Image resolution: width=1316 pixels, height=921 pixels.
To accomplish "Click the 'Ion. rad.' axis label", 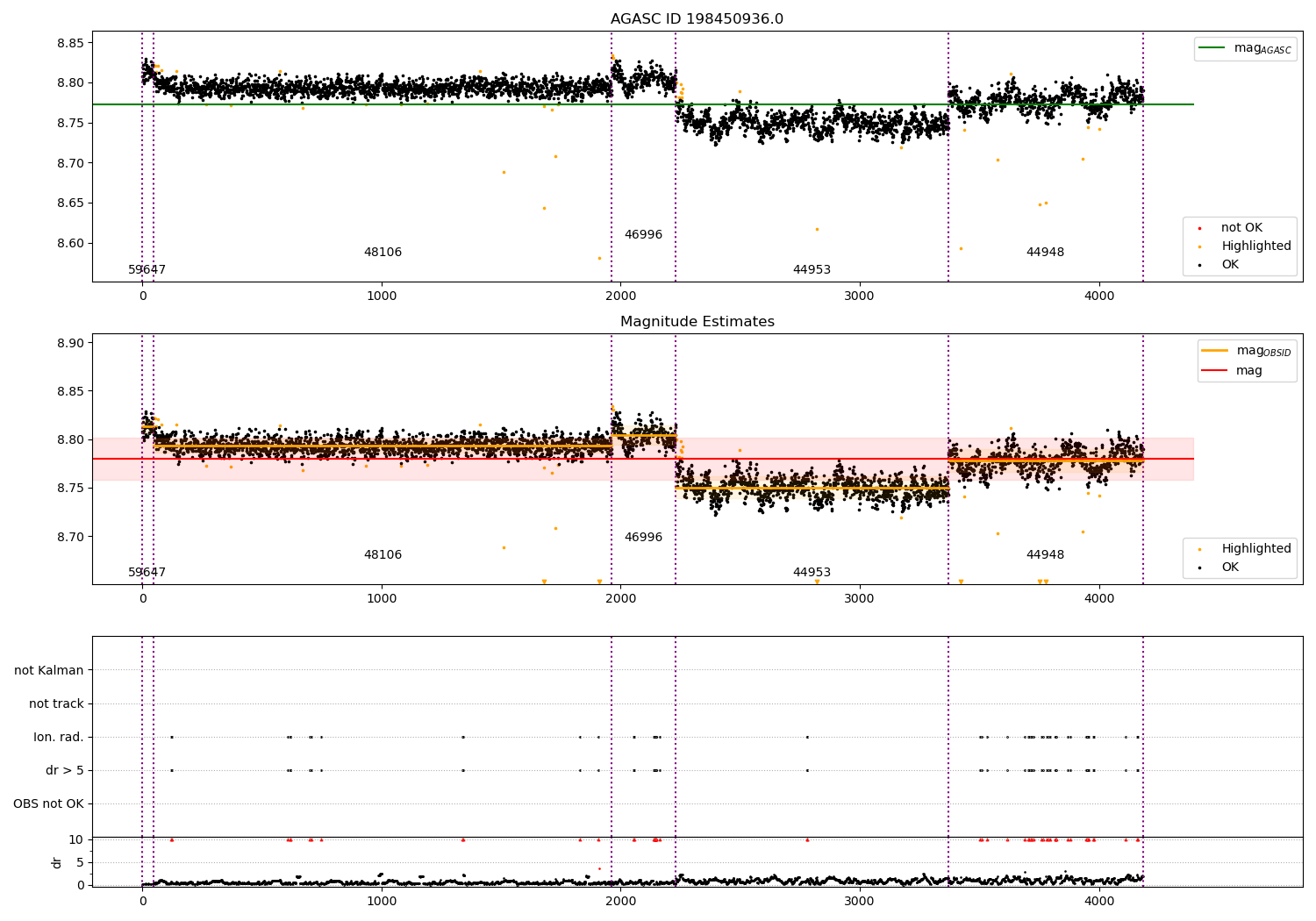I will pos(59,737).
